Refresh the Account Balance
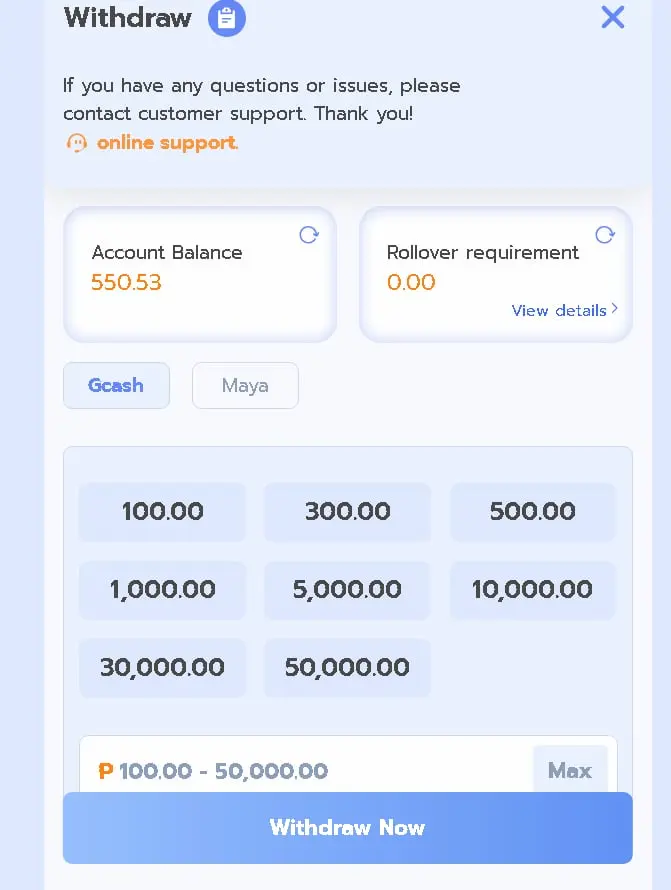This screenshot has height=890, width=671. point(309,234)
